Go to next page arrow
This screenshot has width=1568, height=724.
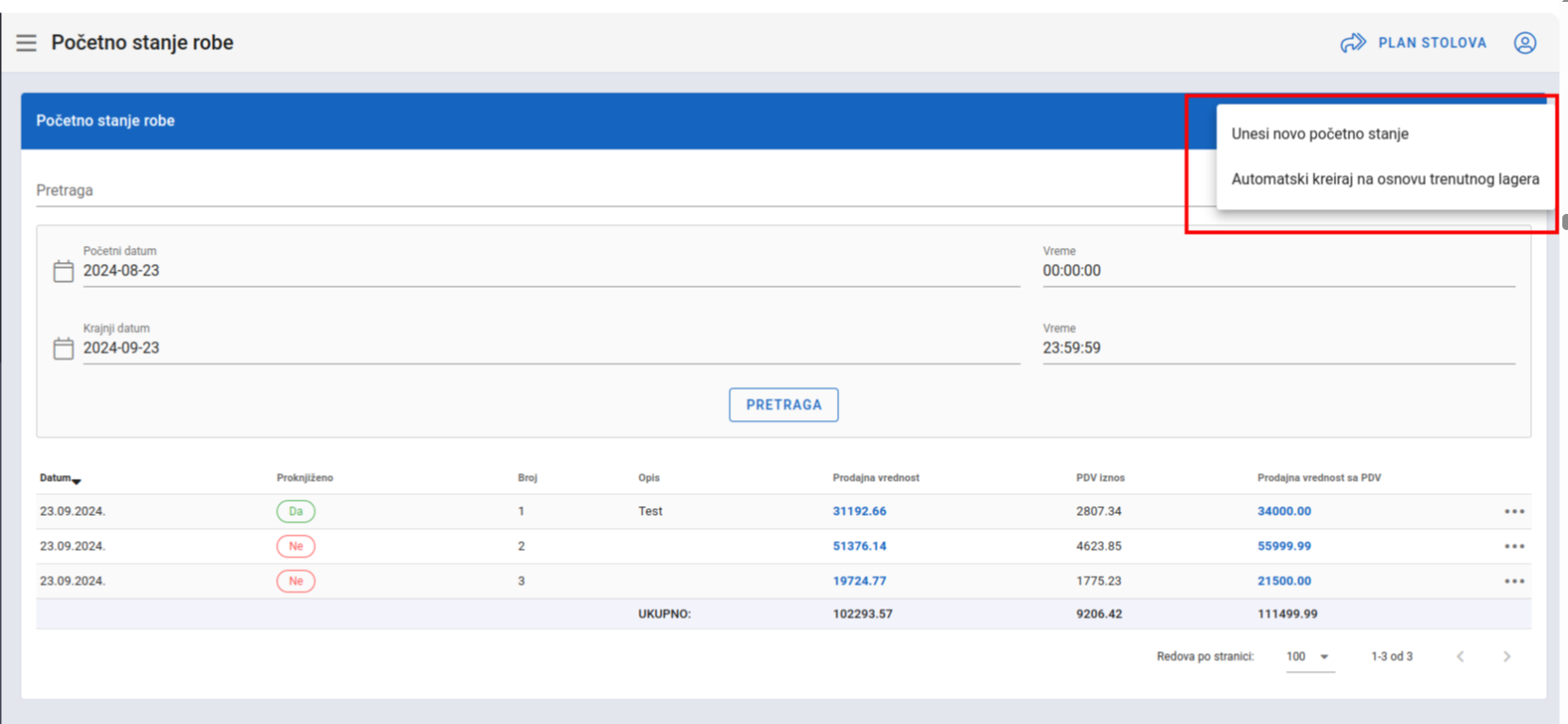[x=1506, y=656]
